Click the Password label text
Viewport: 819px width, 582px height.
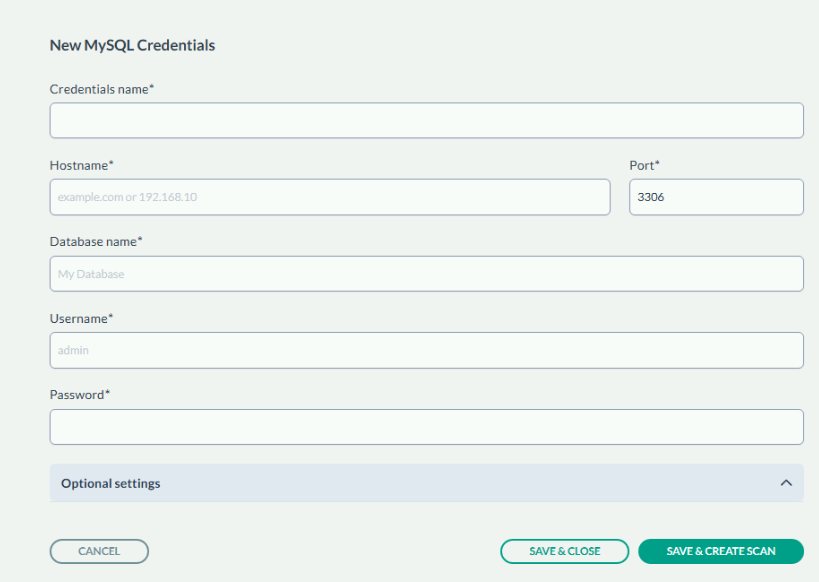click(x=79, y=395)
